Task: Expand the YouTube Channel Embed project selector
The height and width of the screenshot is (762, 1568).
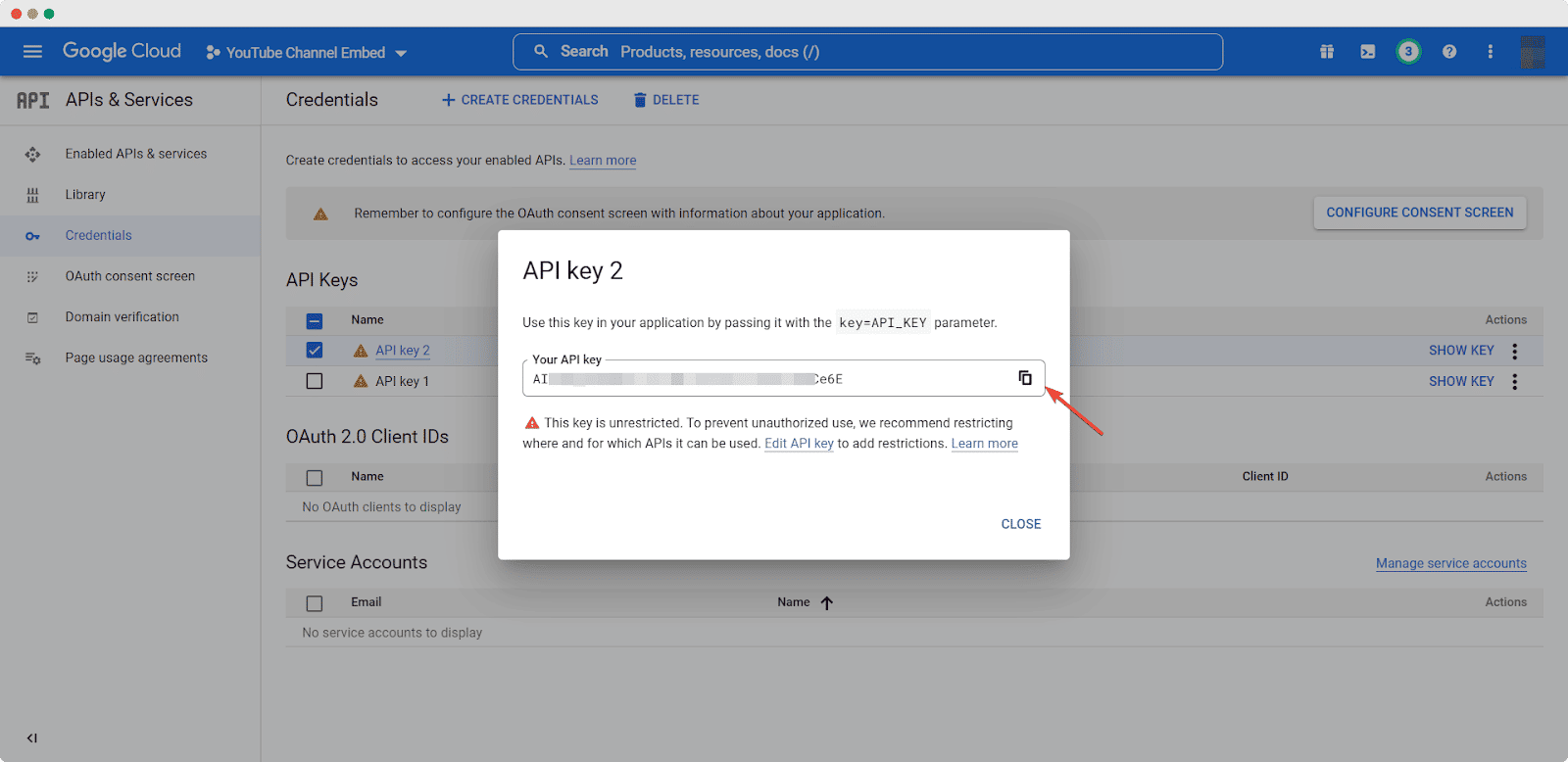Action: pyautogui.click(x=306, y=53)
